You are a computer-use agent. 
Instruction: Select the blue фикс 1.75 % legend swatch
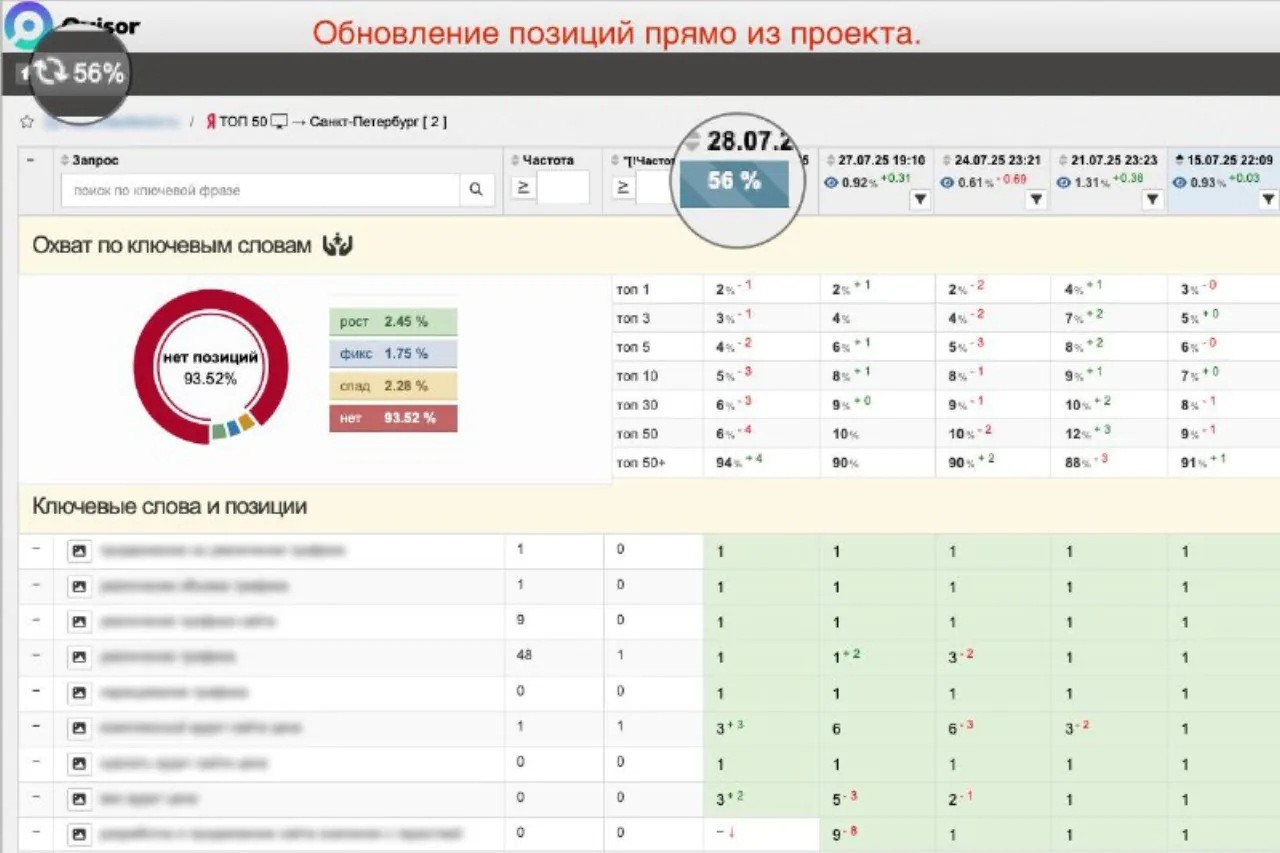pos(393,354)
